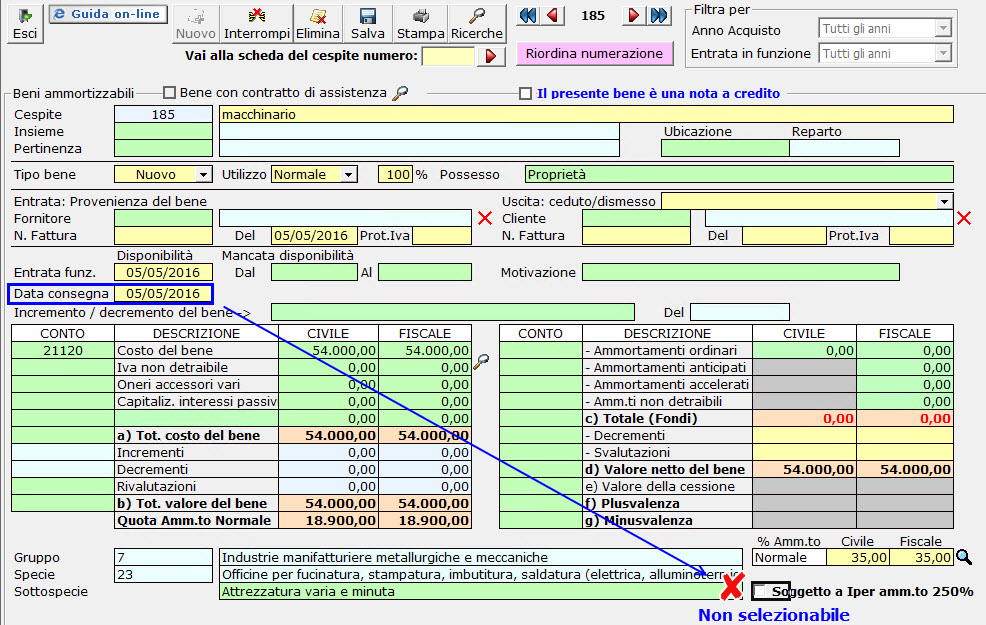Image resolution: width=986 pixels, height=625 pixels.
Task: Open the Tipo bene dropdown
Action: point(204,175)
